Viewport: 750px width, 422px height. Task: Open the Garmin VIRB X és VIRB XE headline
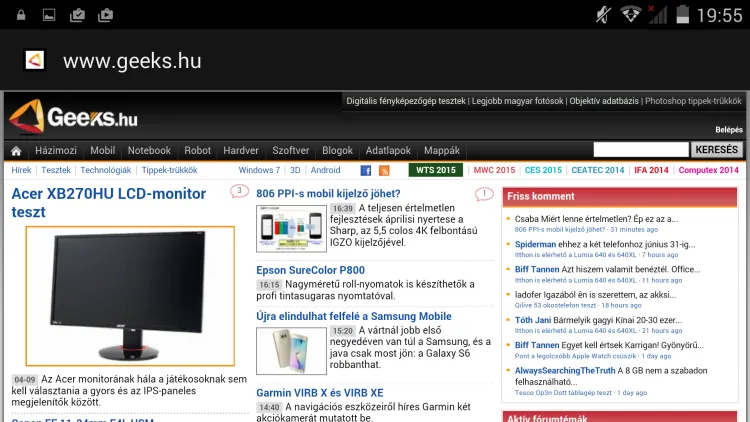tap(320, 393)
